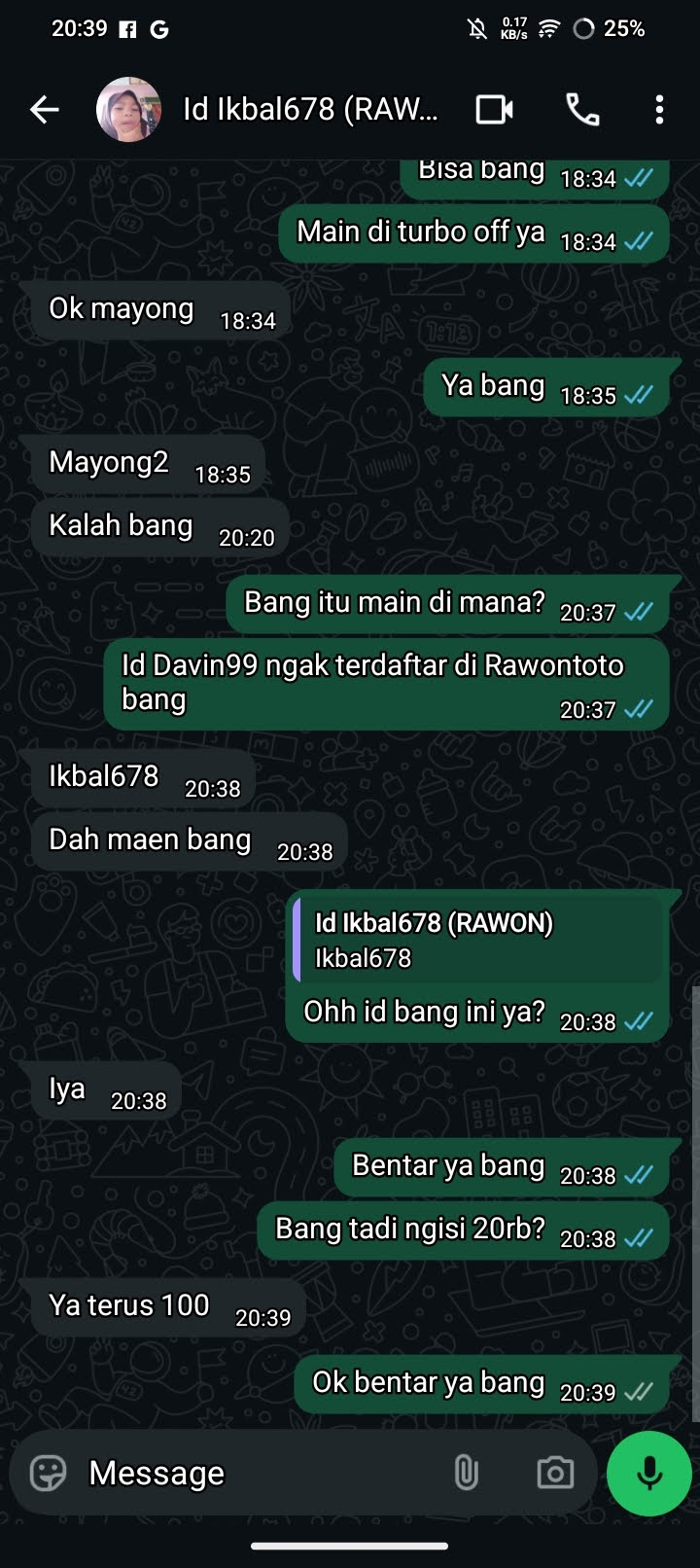Open the camera from message bar

(555, 1474)
